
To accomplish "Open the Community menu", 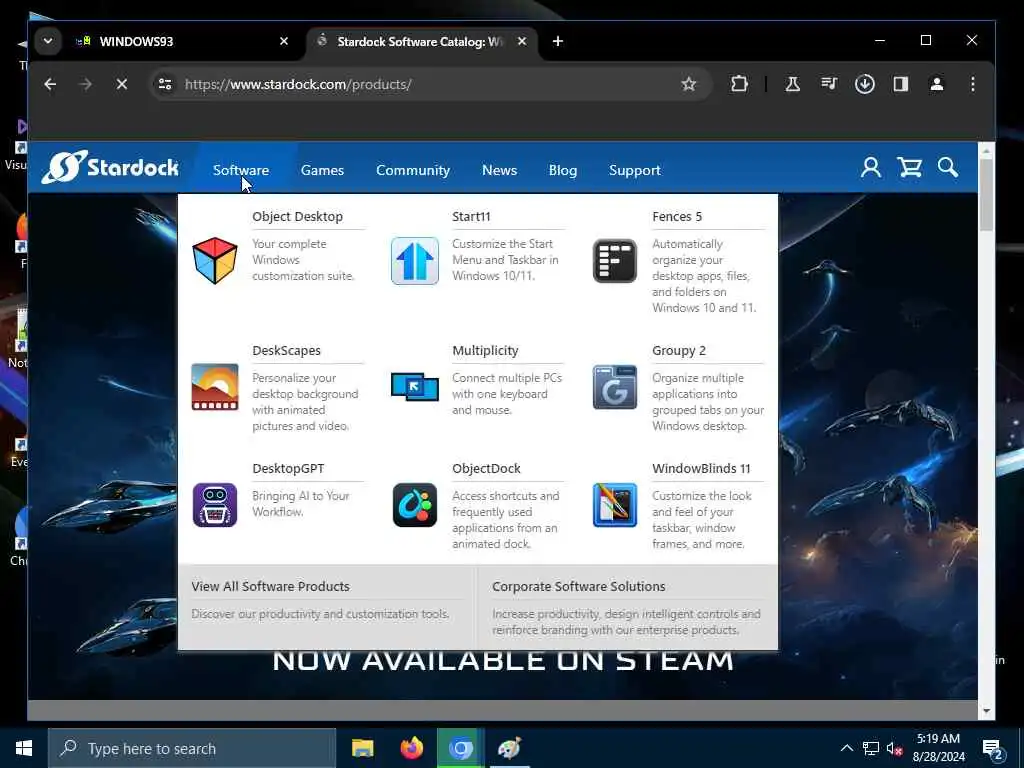I will point(413,170).
